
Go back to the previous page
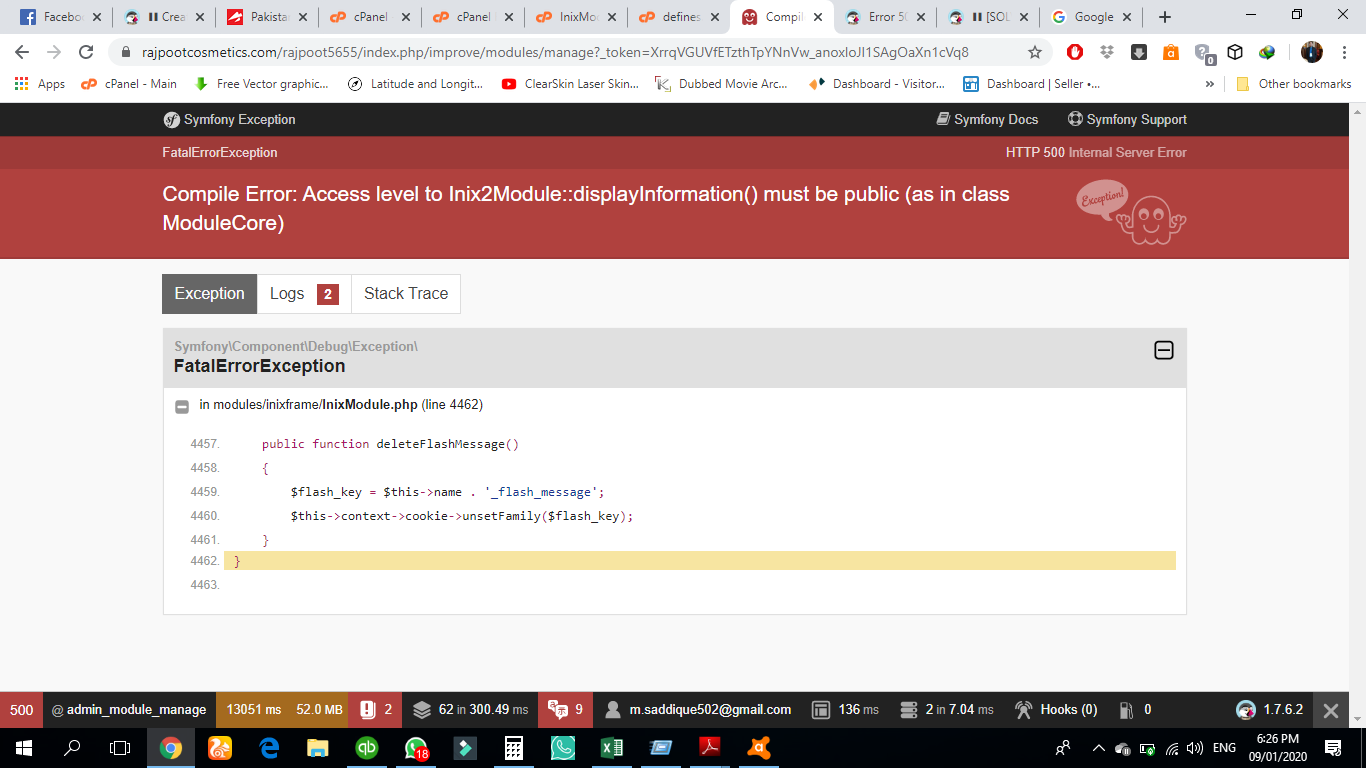pyautogui.click(x=22, y=52)
